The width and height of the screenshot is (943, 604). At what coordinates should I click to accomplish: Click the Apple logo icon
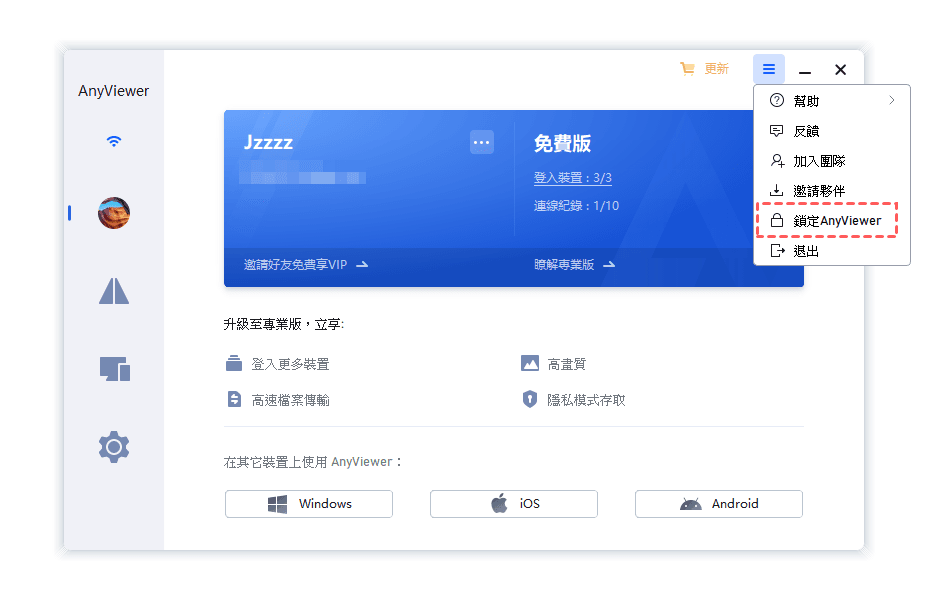[x=500, y=503]
